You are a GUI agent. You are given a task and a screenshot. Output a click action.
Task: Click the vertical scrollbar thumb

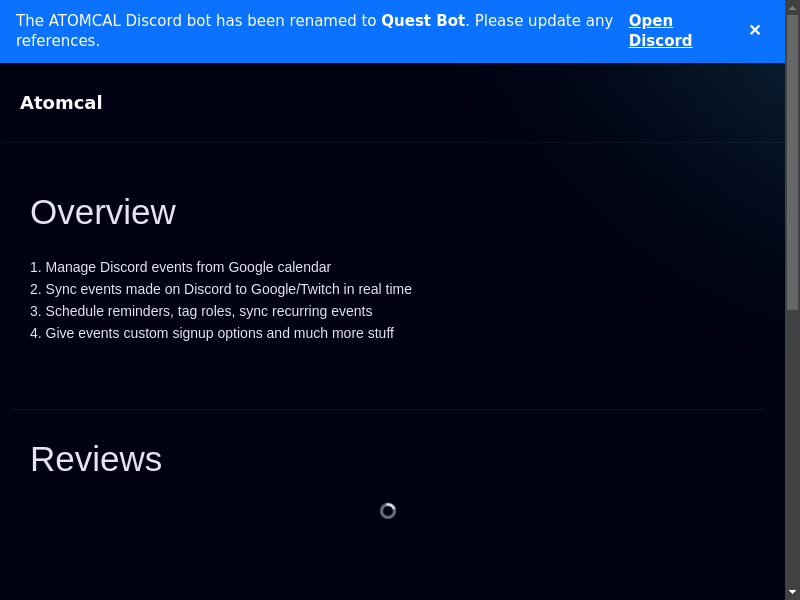coord(792,160)
